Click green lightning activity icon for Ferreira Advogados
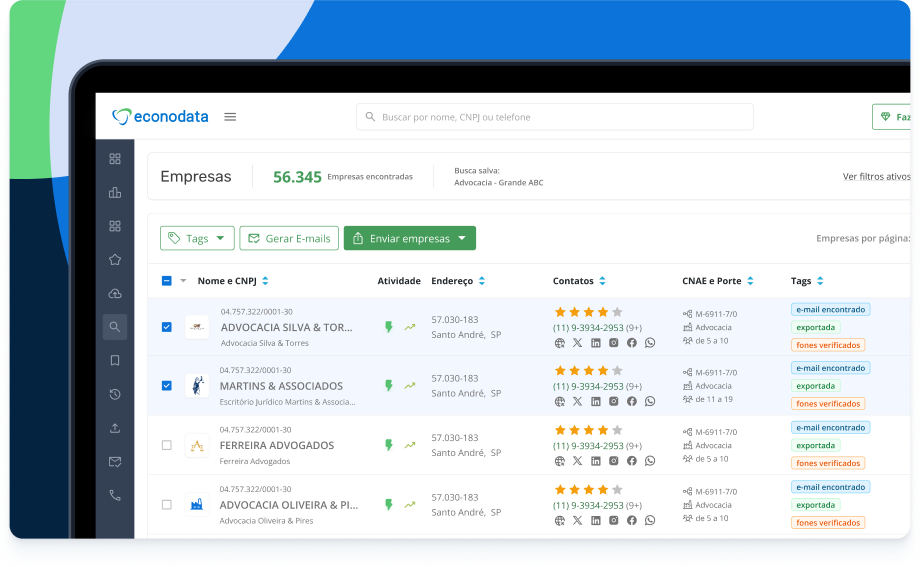920x567 pixels. pos(388,445)
